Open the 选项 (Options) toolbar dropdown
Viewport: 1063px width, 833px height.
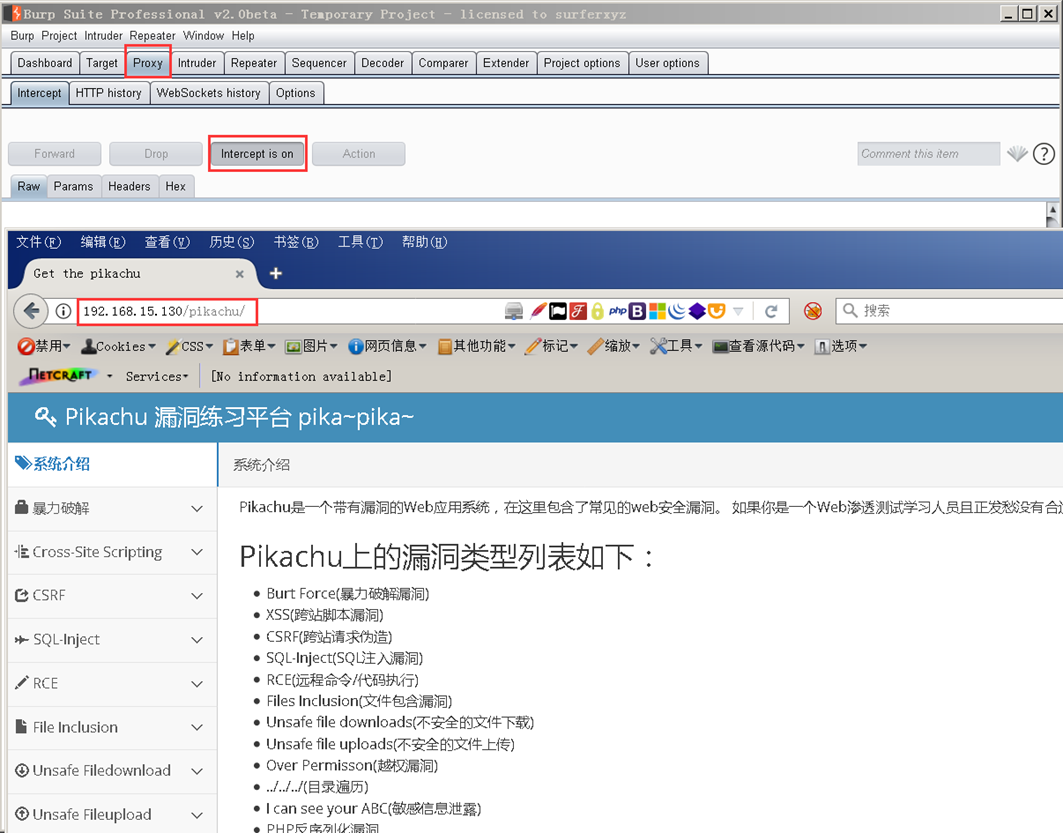click(841, 346)
